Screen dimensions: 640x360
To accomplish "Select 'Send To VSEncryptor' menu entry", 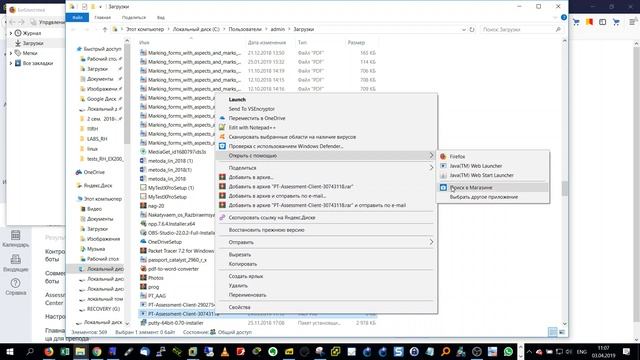I will (251, 109).
